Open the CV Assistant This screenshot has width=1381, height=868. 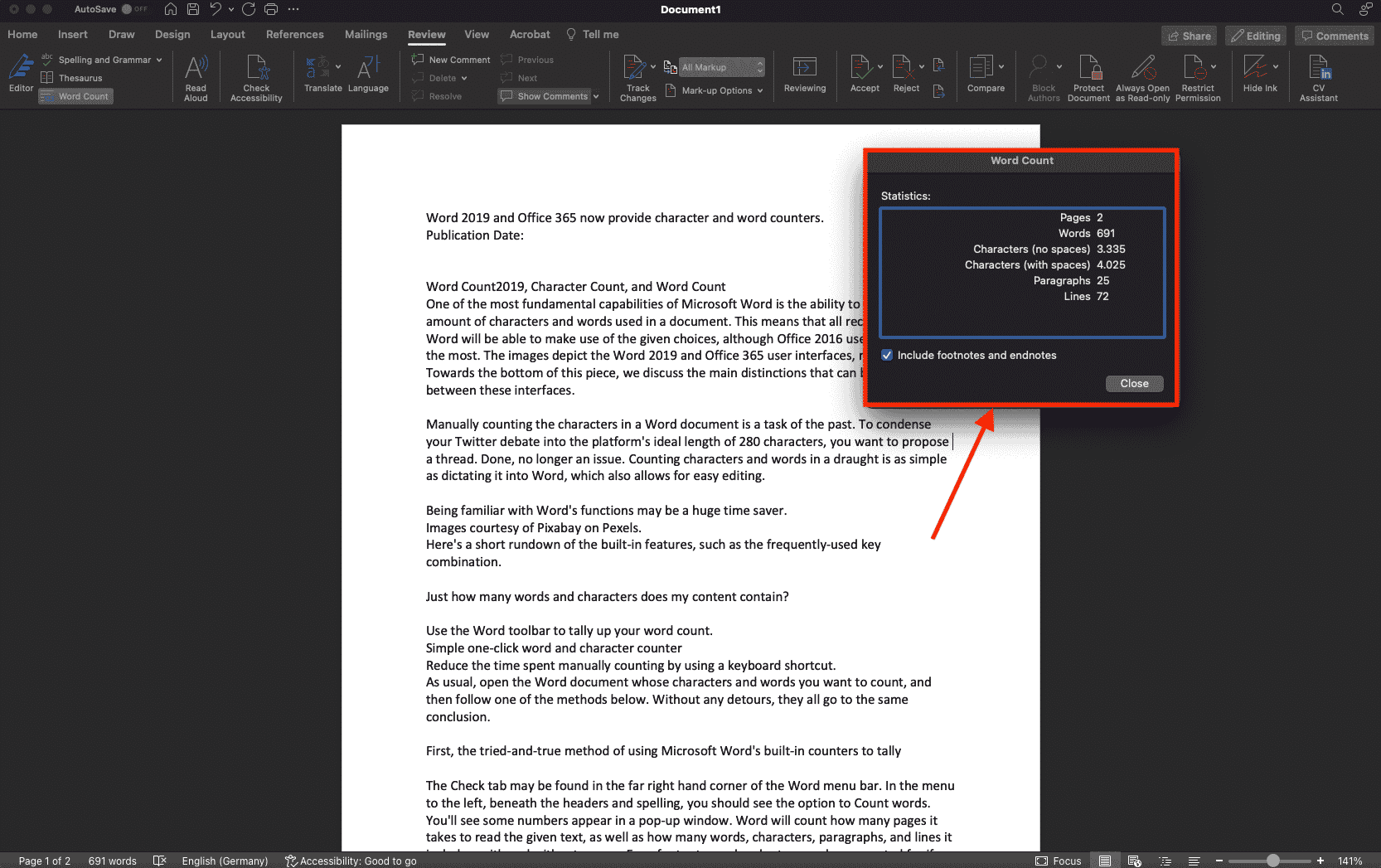pos(1318,76)
